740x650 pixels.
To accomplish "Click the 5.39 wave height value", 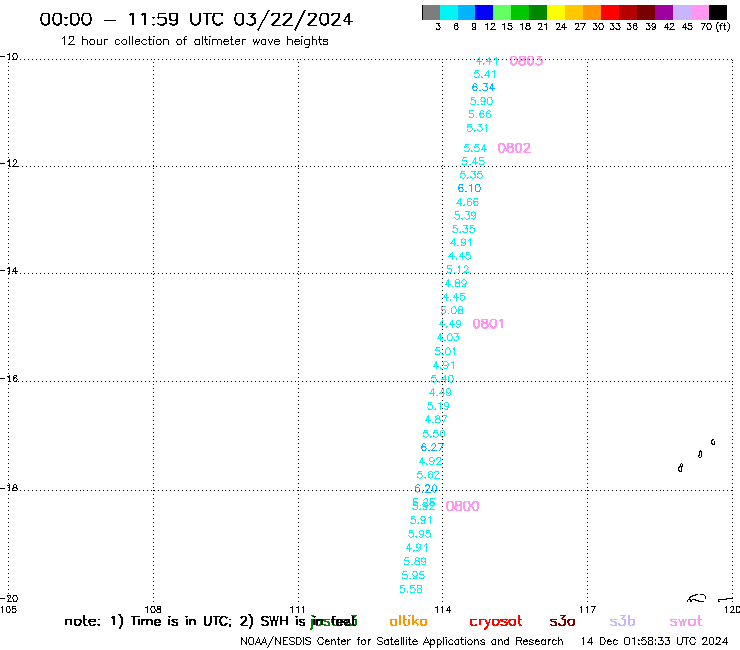I will pos(465,216).
